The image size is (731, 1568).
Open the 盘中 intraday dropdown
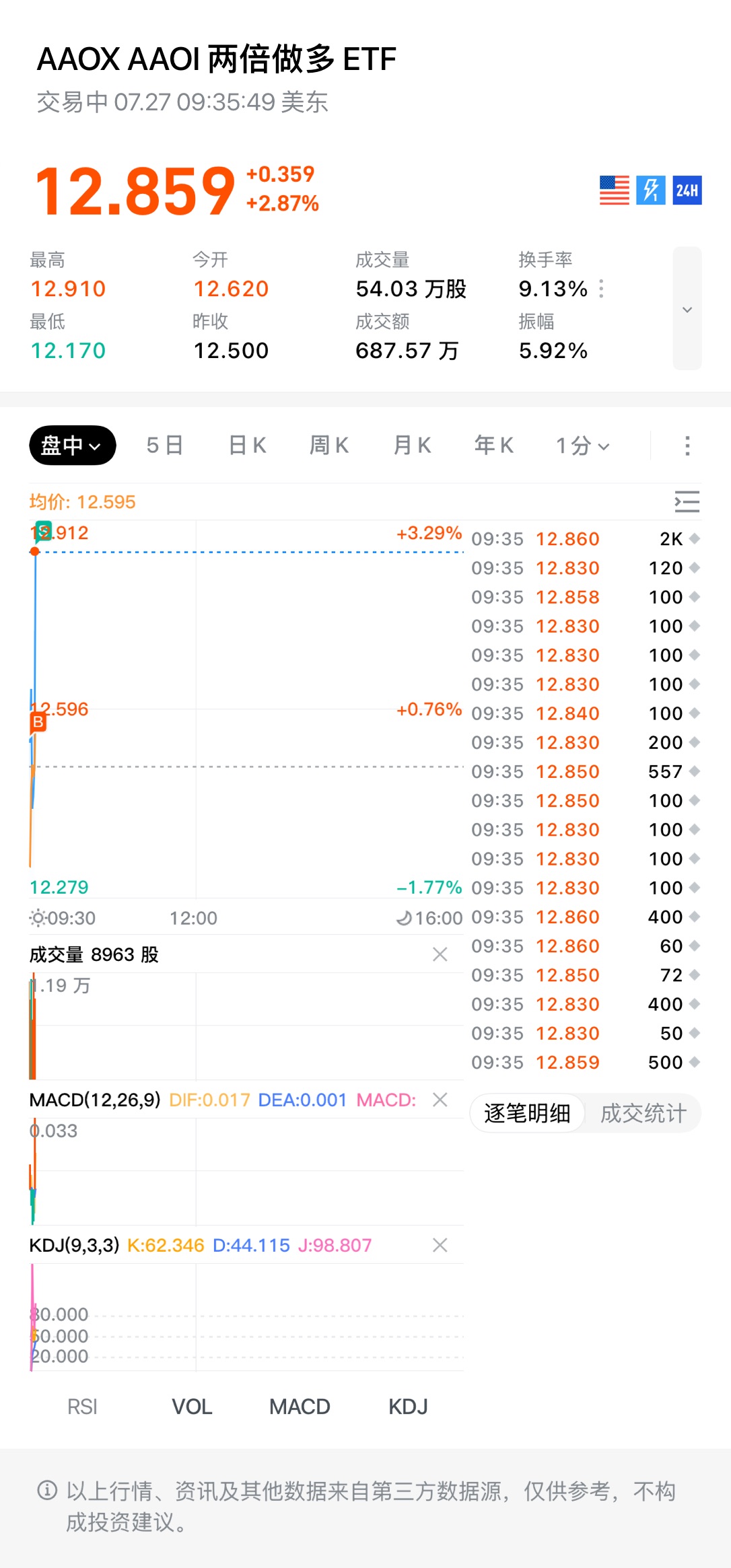tap(72, 446)
